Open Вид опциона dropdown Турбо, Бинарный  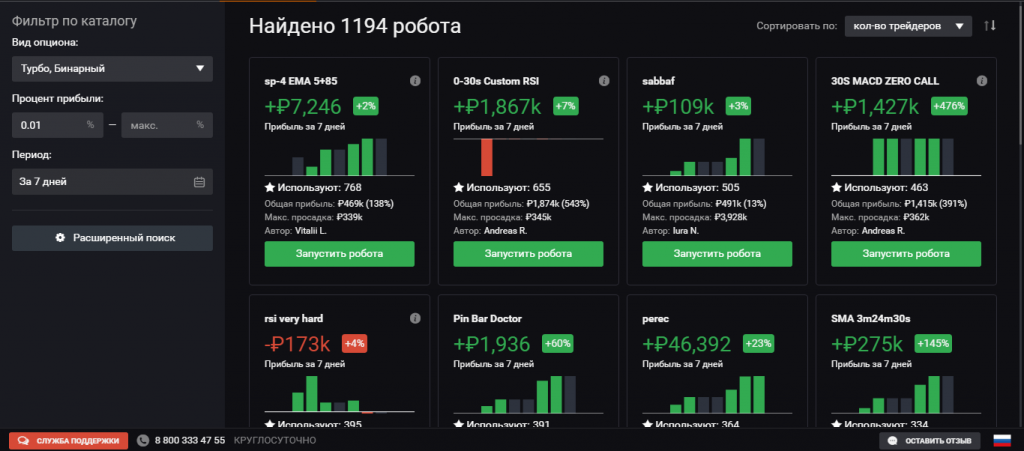tap(112, 69)
